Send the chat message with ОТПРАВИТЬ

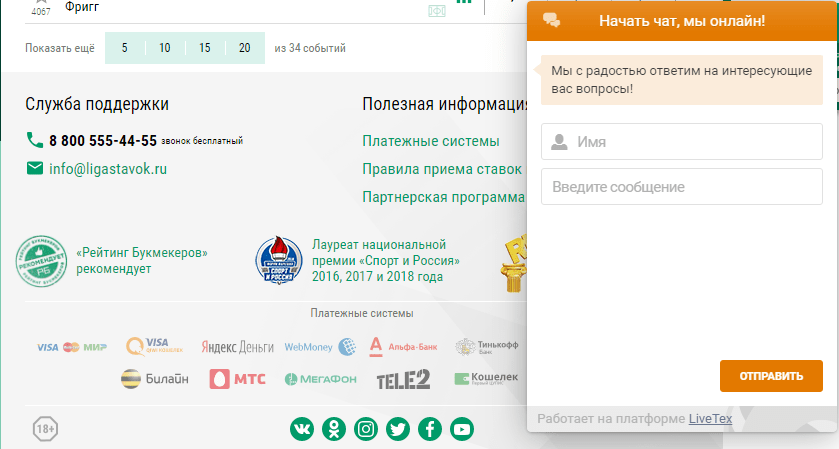pos(771,376)
